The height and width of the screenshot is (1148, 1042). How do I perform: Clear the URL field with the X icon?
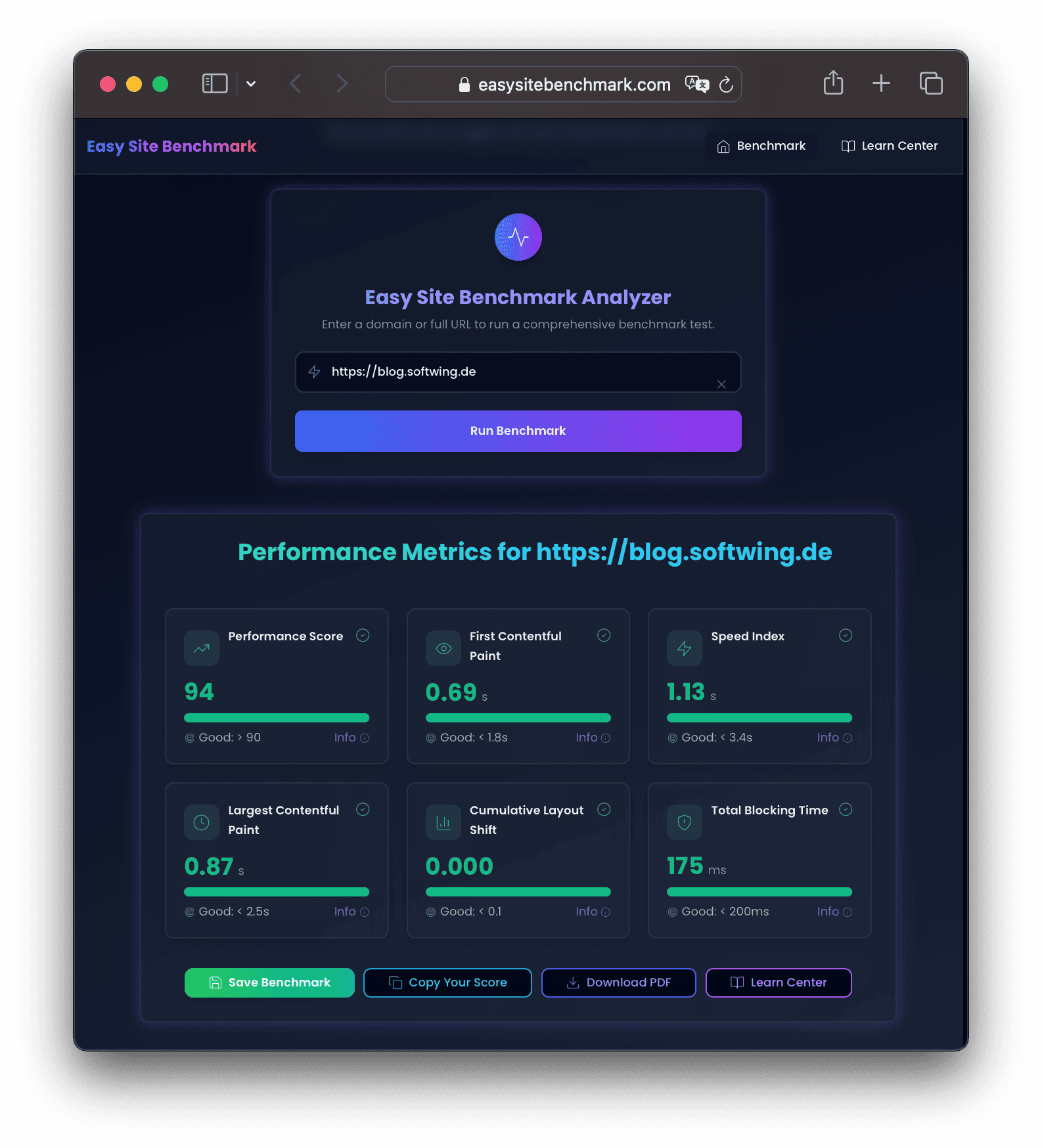[721, 384]
